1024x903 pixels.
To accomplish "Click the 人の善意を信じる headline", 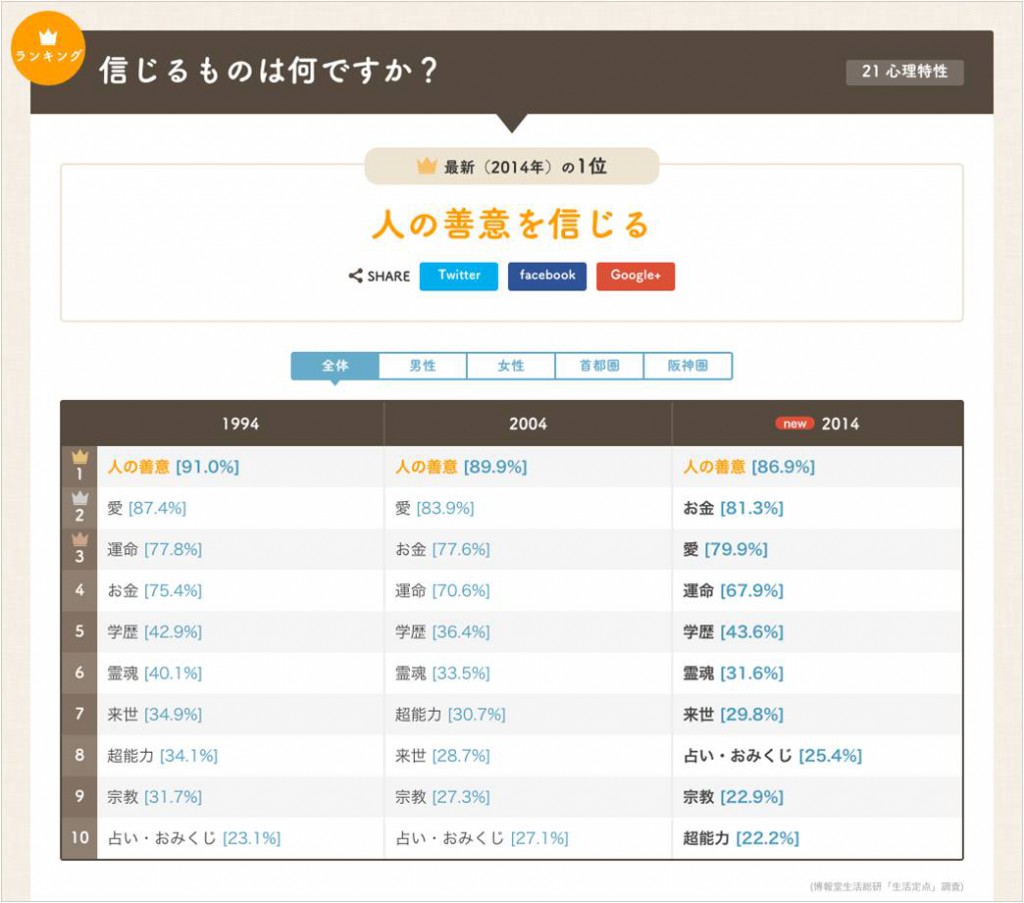I will [x=511, y=224].
